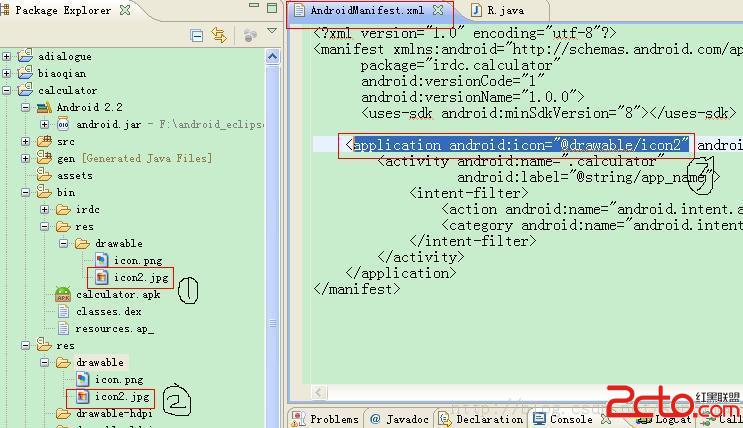Viewport: 743px width, 428px height.
Task: Select icon2.jpg image icon above drawable-hdpi
Action: coord(82,396)
